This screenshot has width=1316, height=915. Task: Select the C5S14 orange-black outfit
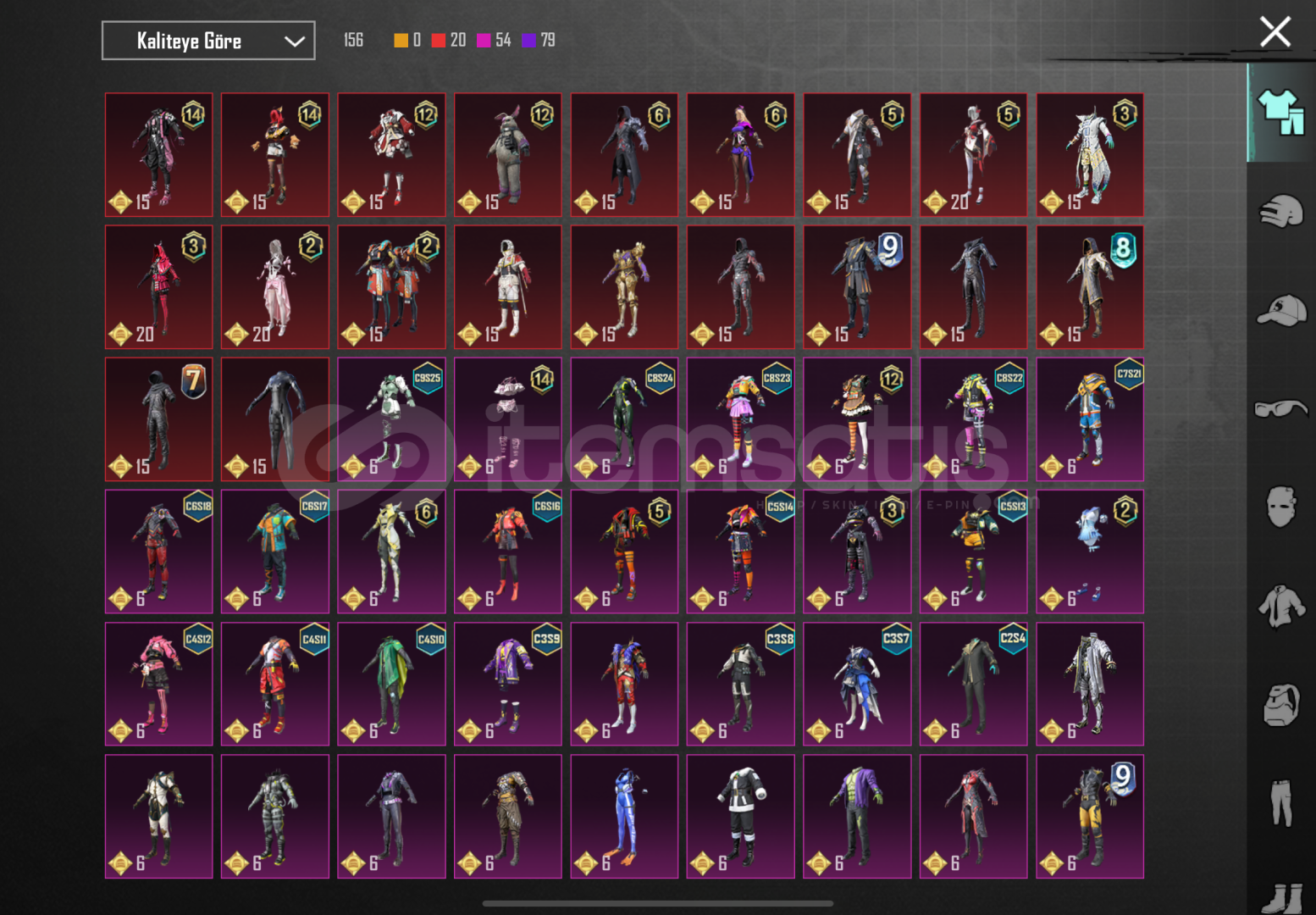741,552
